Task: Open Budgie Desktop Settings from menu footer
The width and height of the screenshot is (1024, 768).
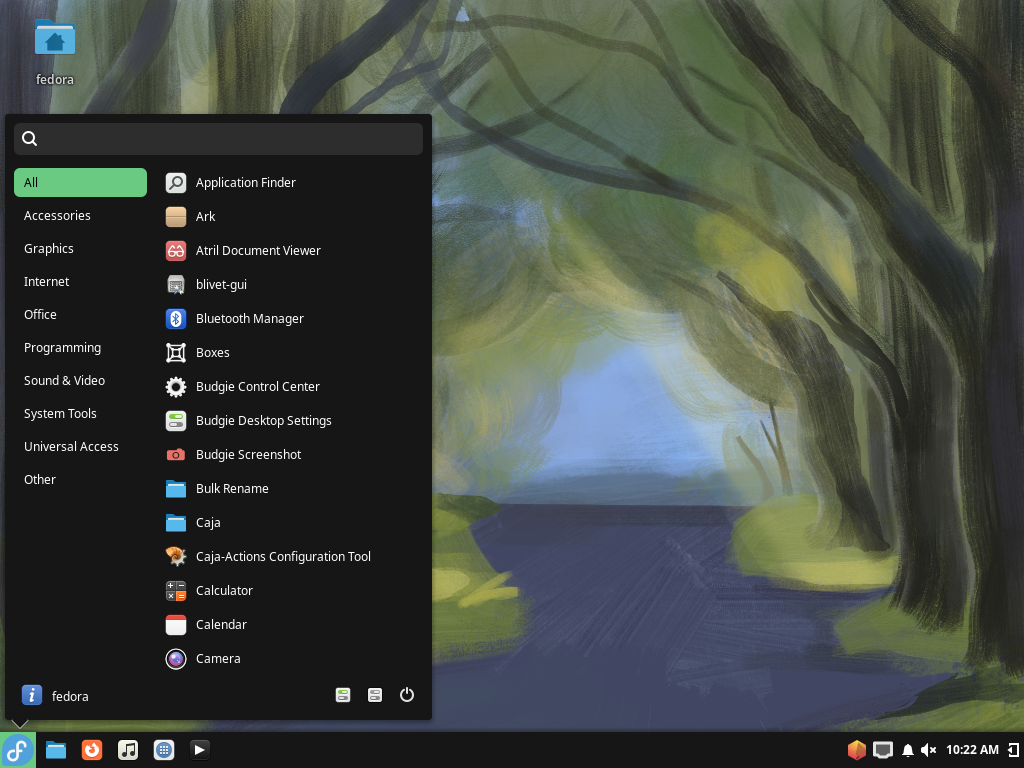Action: [x=343, y=695]
